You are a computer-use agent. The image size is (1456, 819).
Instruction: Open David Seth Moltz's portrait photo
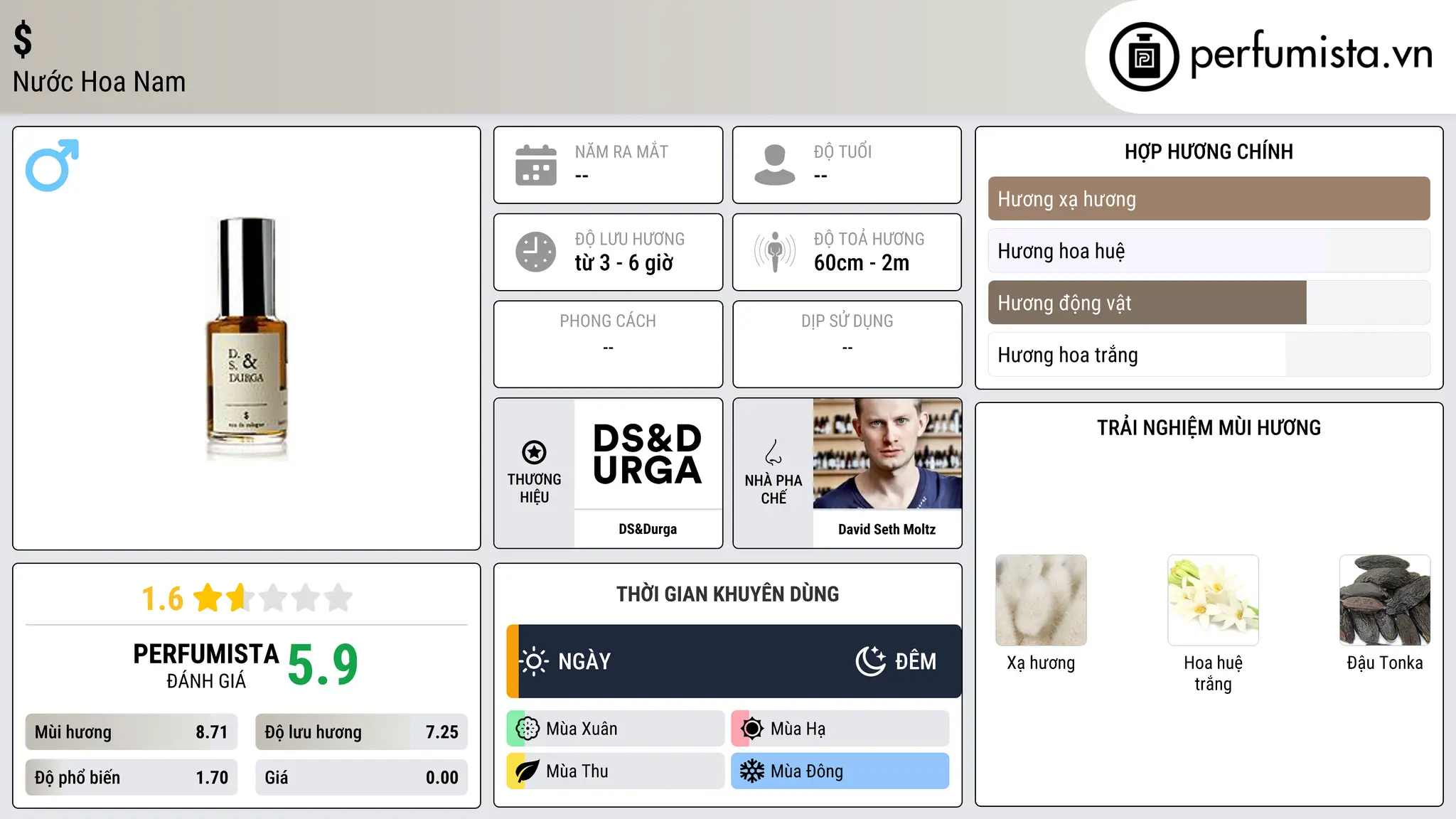887,454
